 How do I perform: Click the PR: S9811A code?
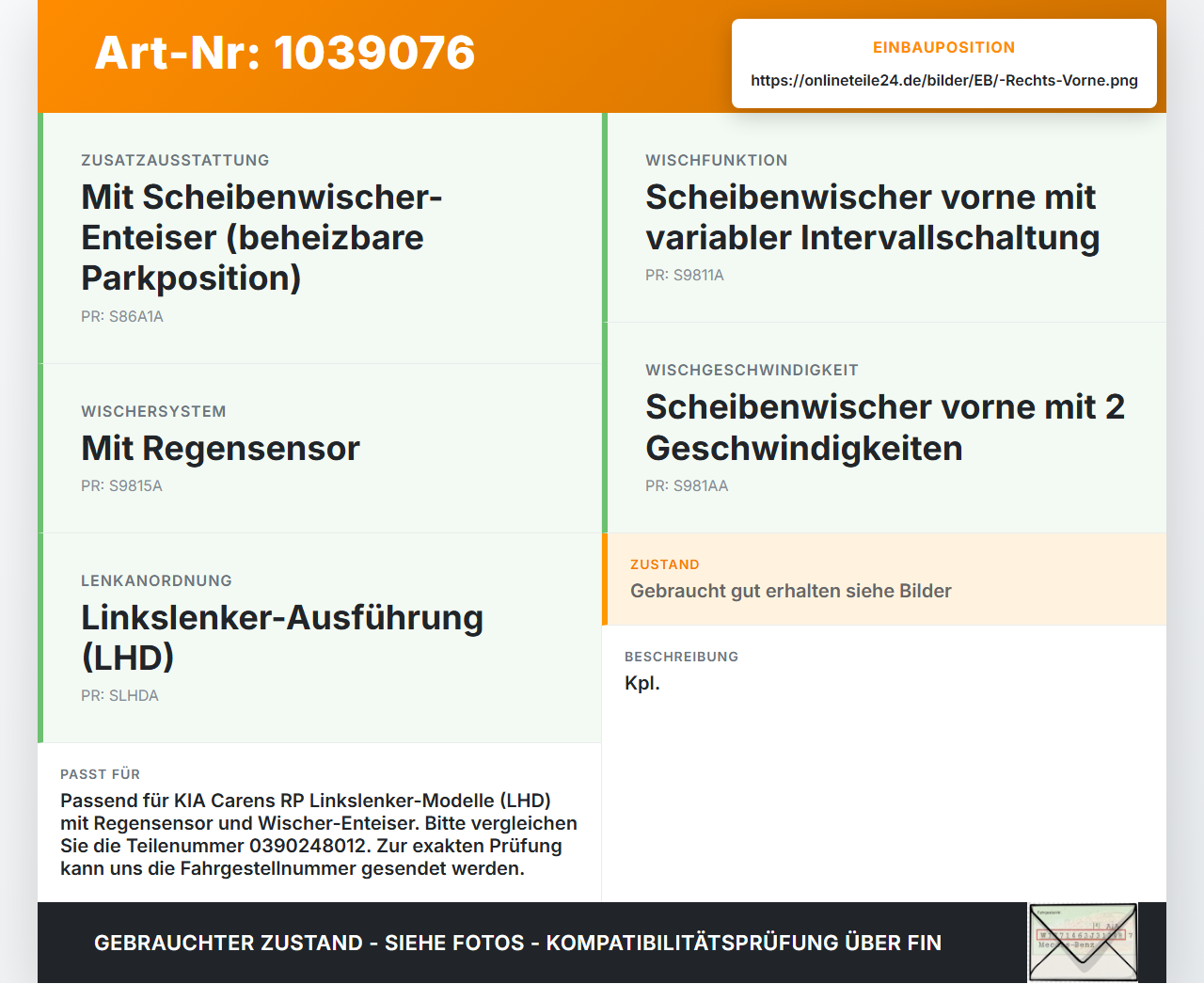[685, 276]
